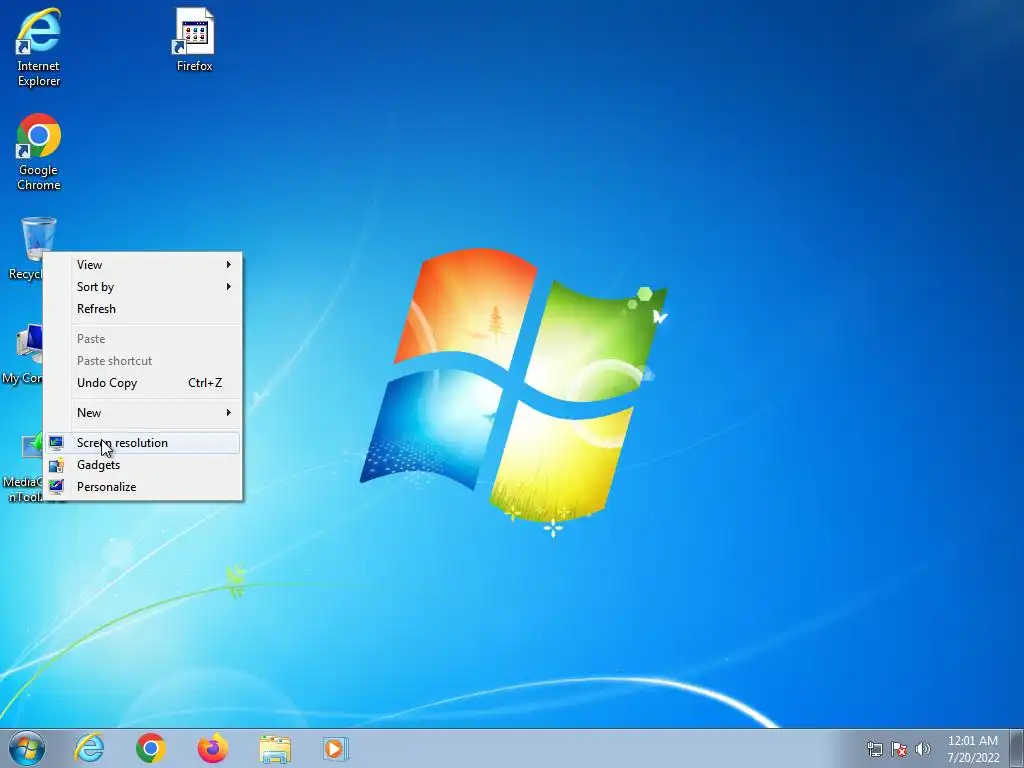The width and height of the screenshot is (1024, 768).
Task: Open Internet Explorer desktop shortcut
Action: [39, 47]
